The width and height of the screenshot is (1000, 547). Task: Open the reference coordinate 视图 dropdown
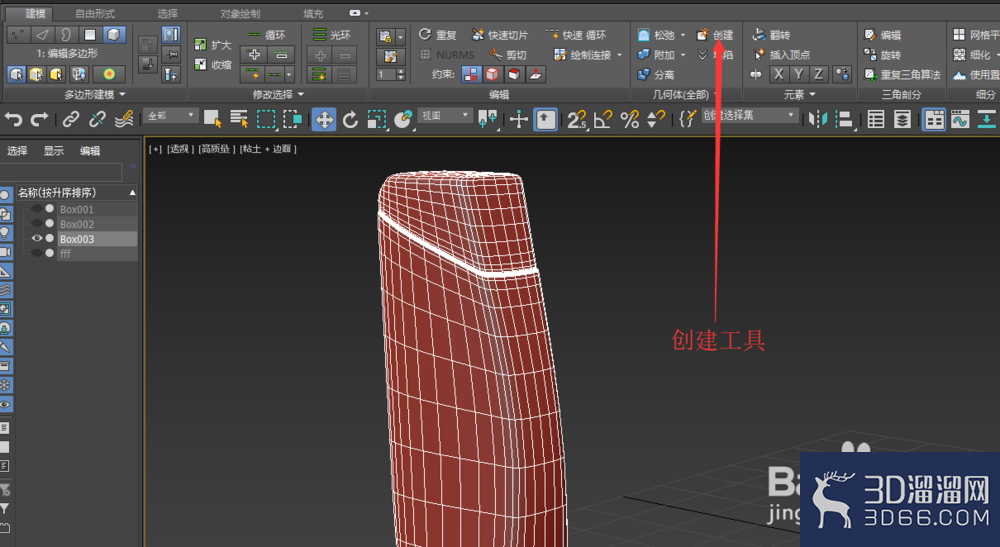[445, 115]
